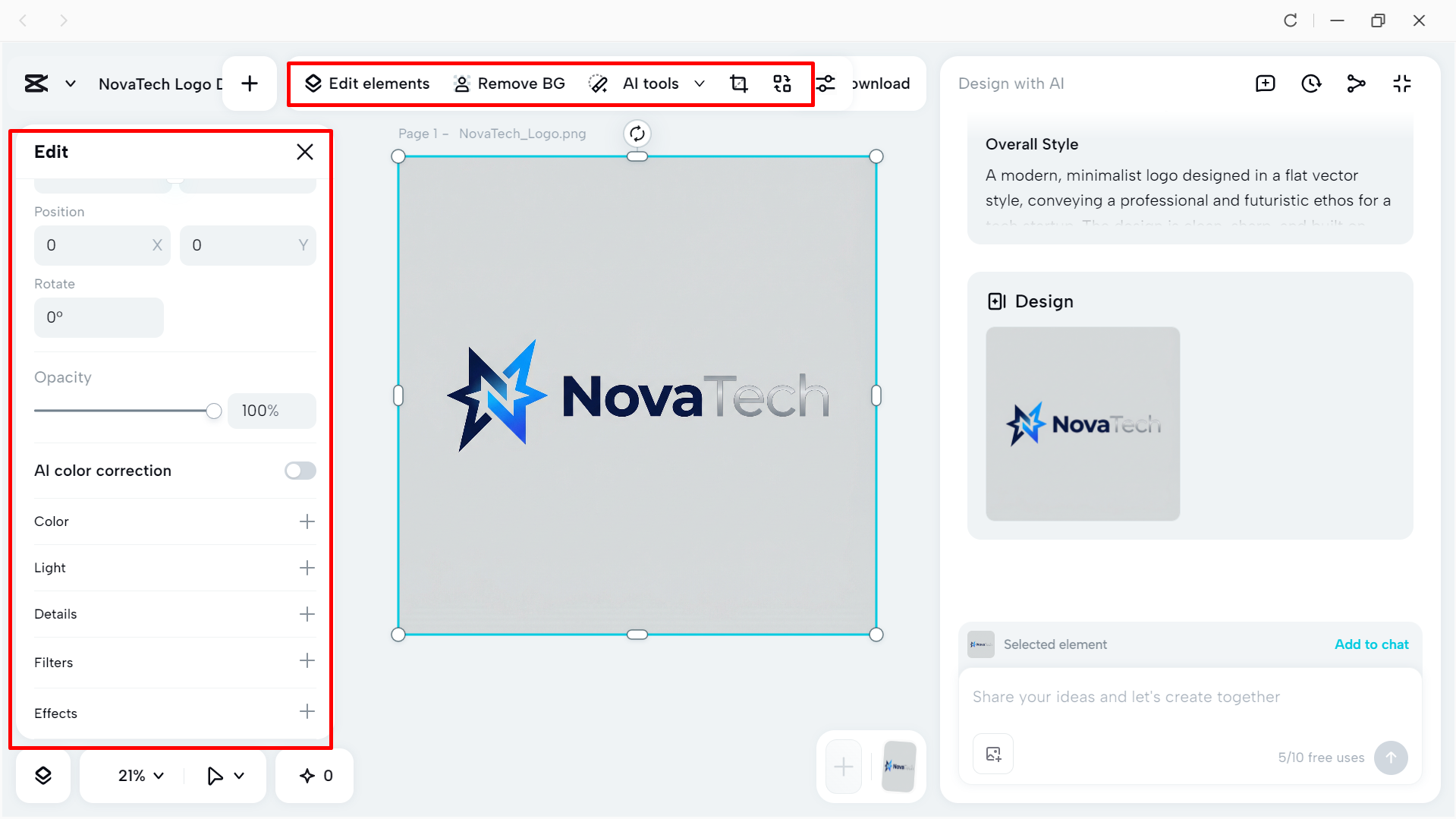Open the Layers panel at bottom left
The height and width of the screenshot is (819, 1456).
click(43, 775)
